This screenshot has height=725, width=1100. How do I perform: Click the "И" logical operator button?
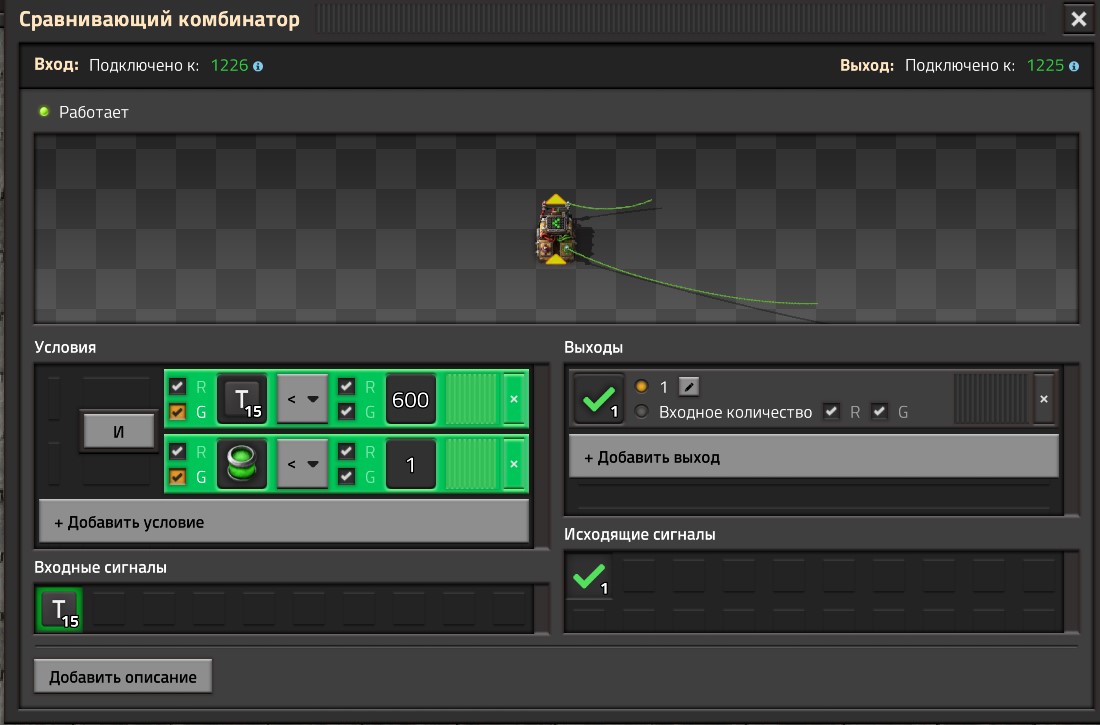pos(119,432)
